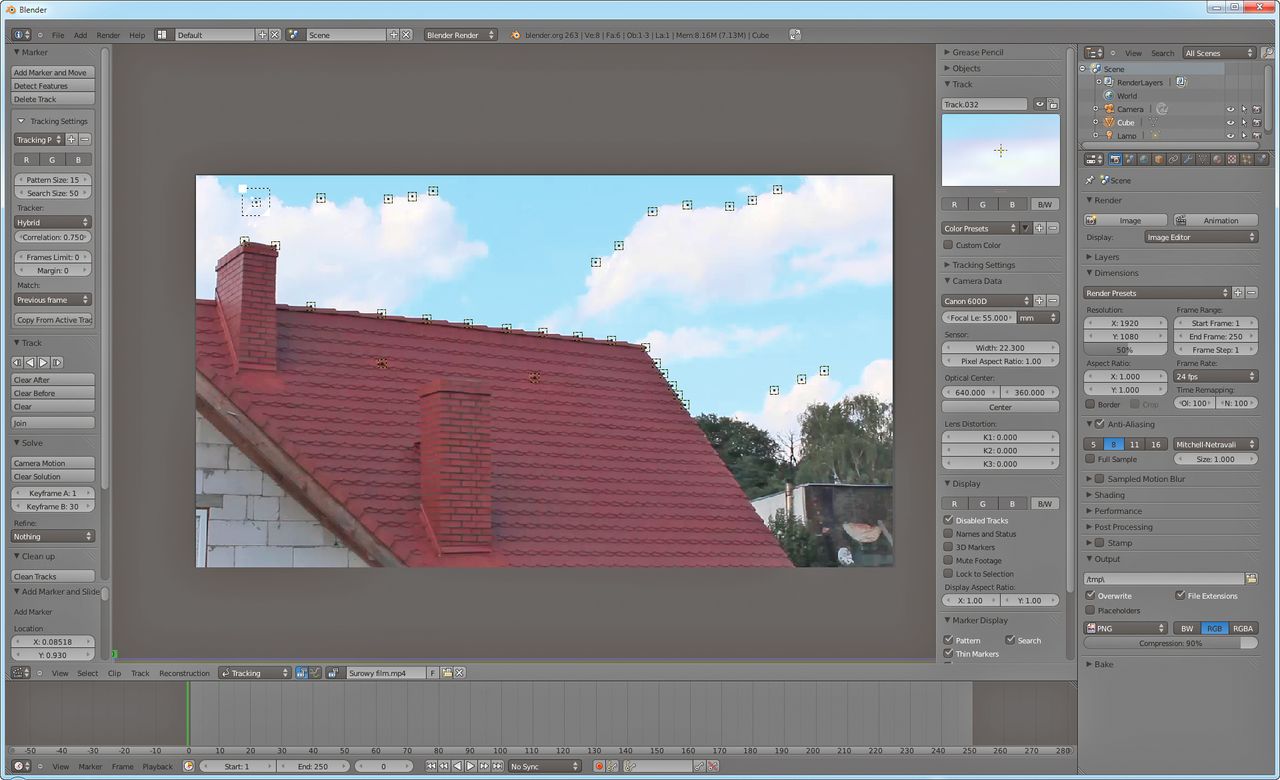Click the outliner search magnifier icon
1280x780 pixels.
pyautogui.click(x=1267, y=53)
